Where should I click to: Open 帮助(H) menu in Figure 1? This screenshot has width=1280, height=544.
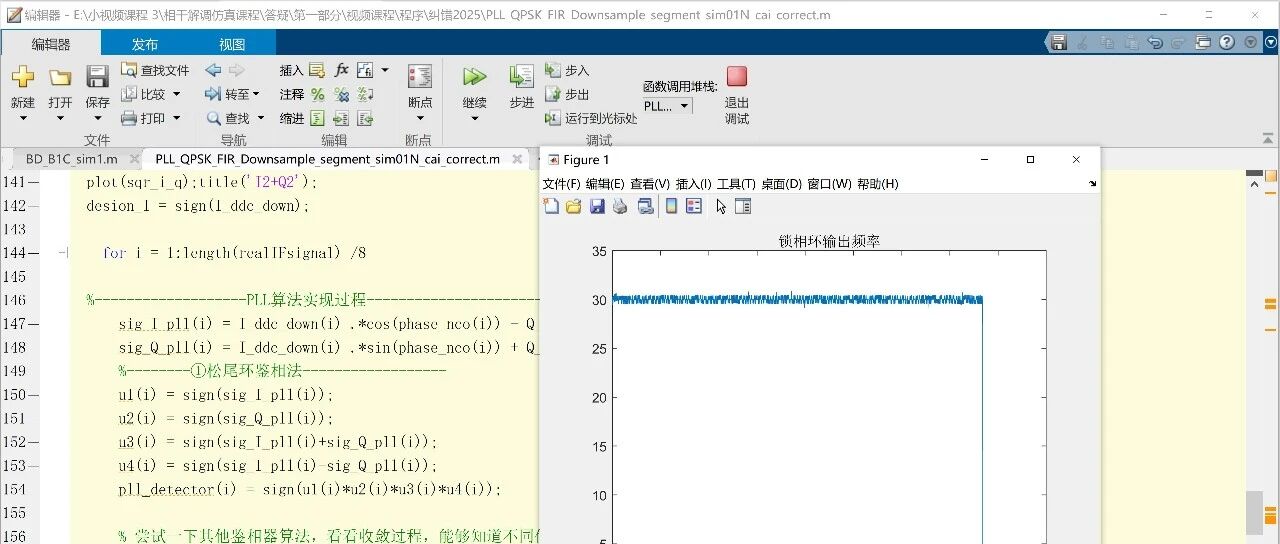click(x=877, y=184)
